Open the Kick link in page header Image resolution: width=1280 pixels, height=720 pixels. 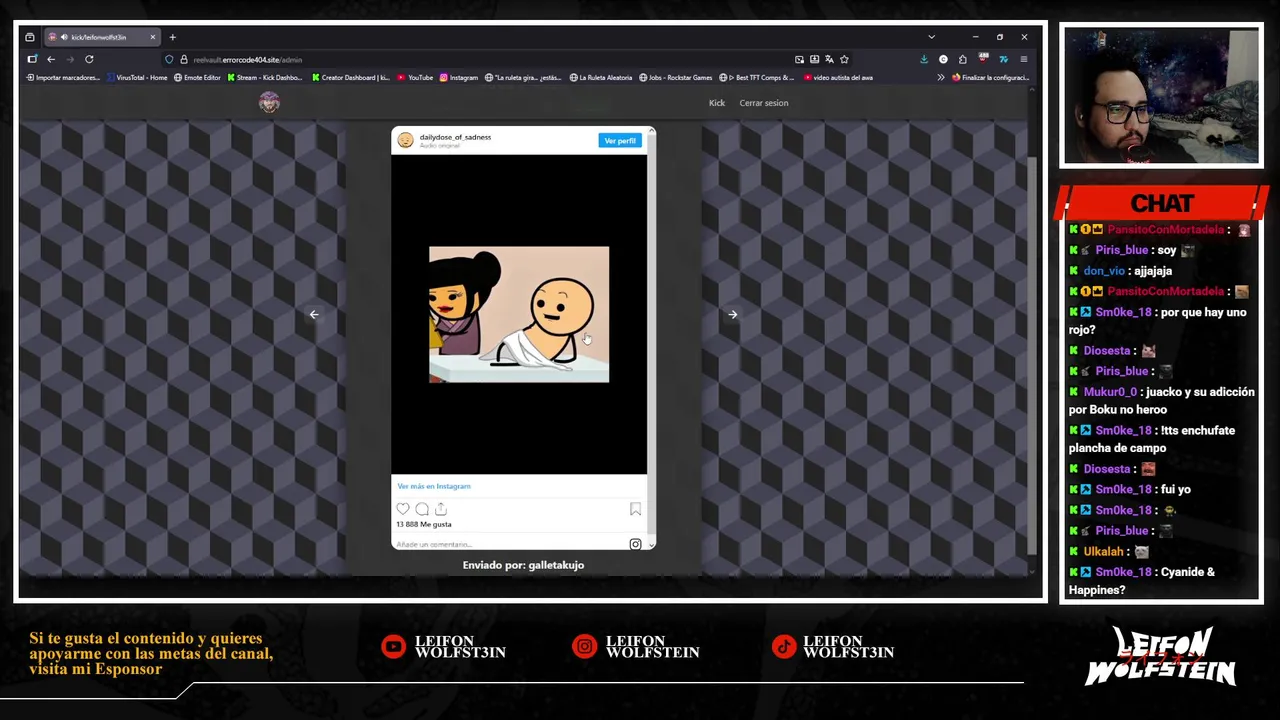point(717,103)
